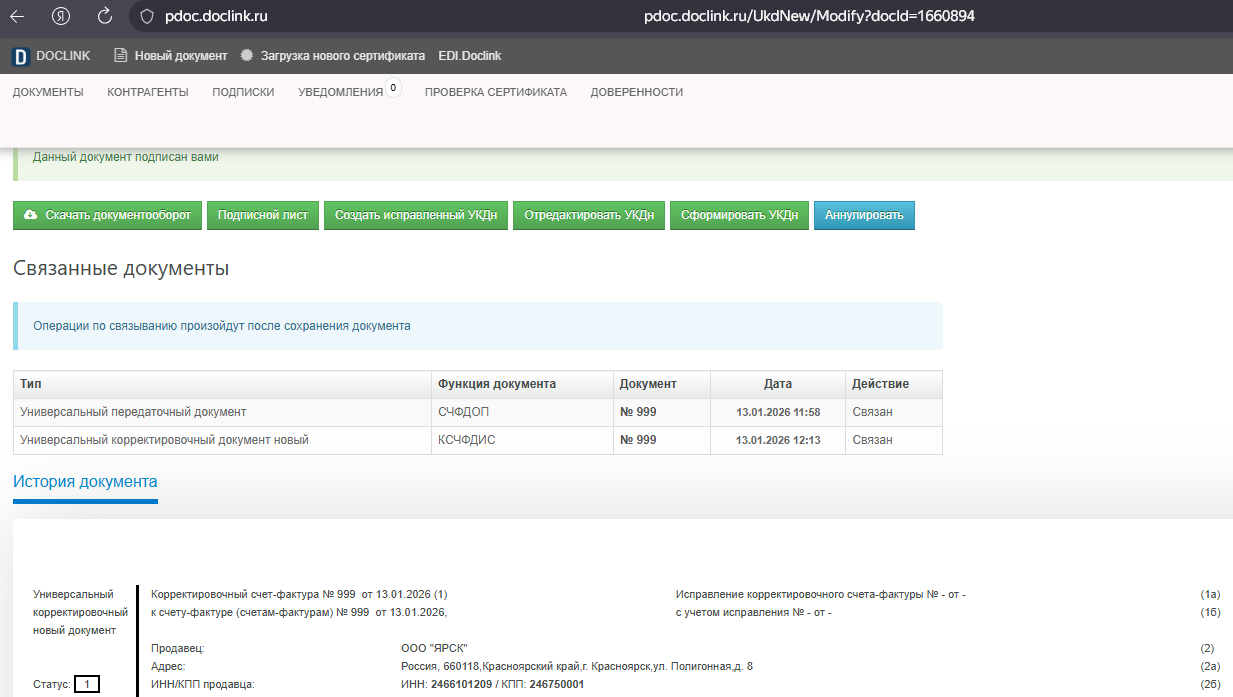The width and height of the screenshot is (1233, 697).
Task: Click the "Подписной лист" button
Action: (x=263, y=215)
